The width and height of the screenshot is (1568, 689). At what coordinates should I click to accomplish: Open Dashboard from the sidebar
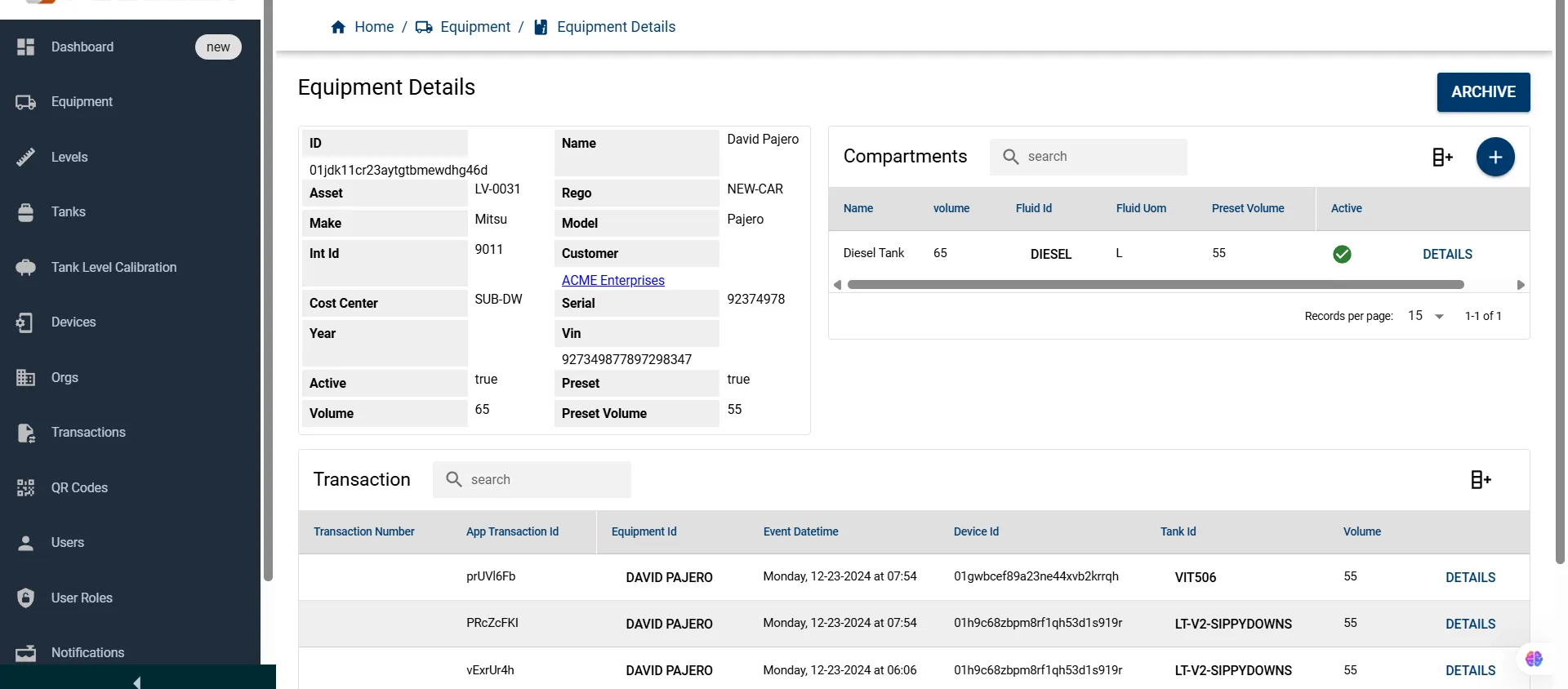[82, 47]
